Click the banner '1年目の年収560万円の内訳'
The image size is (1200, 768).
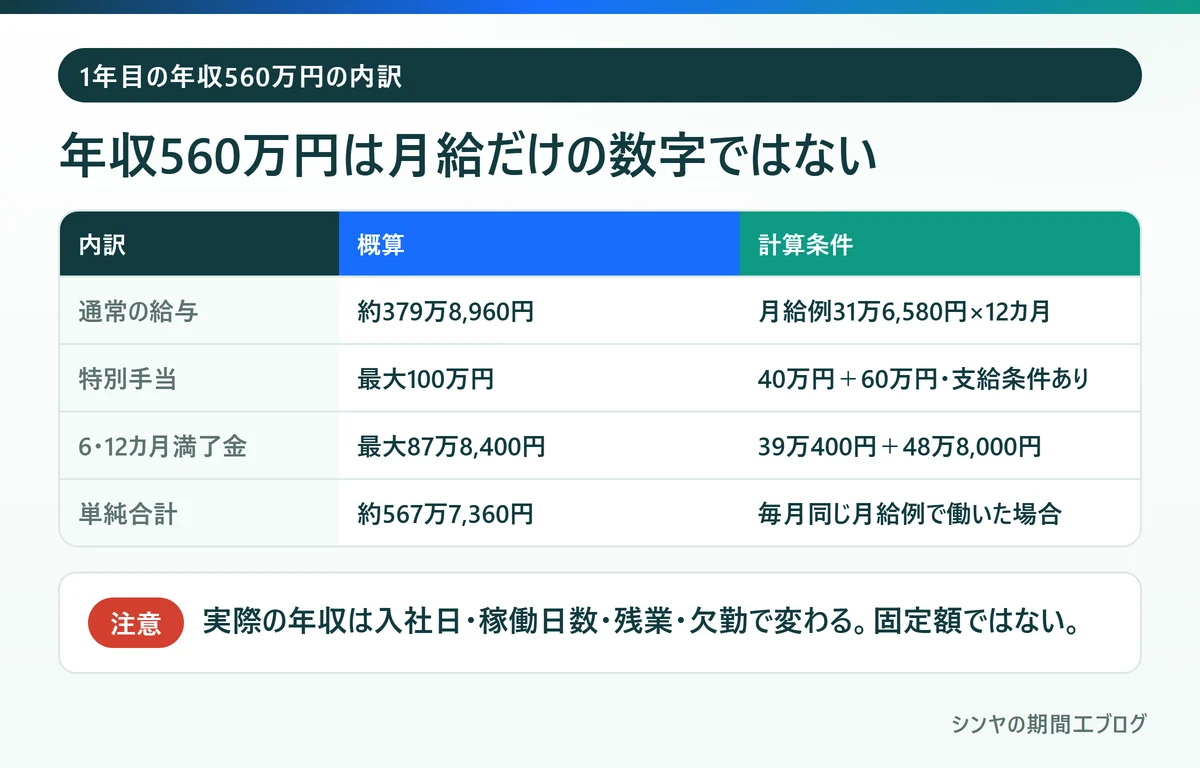[600, 76]
